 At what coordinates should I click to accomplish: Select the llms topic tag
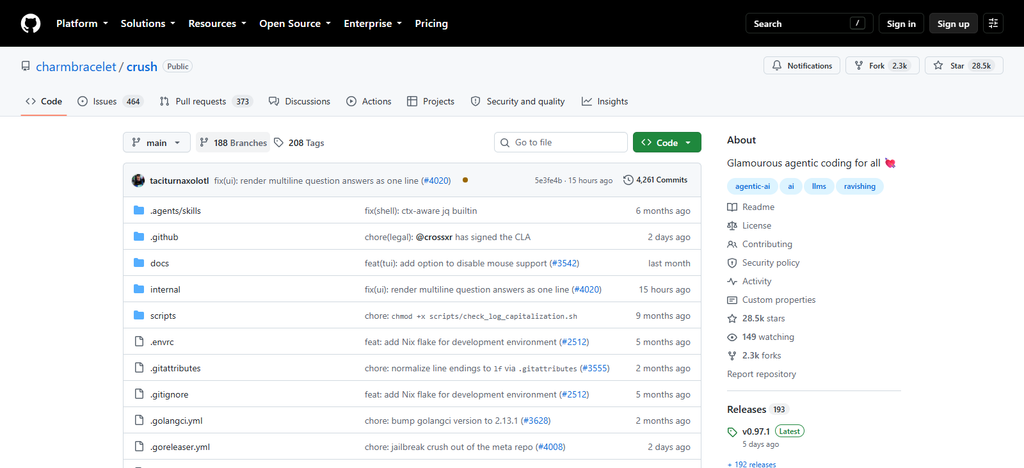[x=818, y=186]
